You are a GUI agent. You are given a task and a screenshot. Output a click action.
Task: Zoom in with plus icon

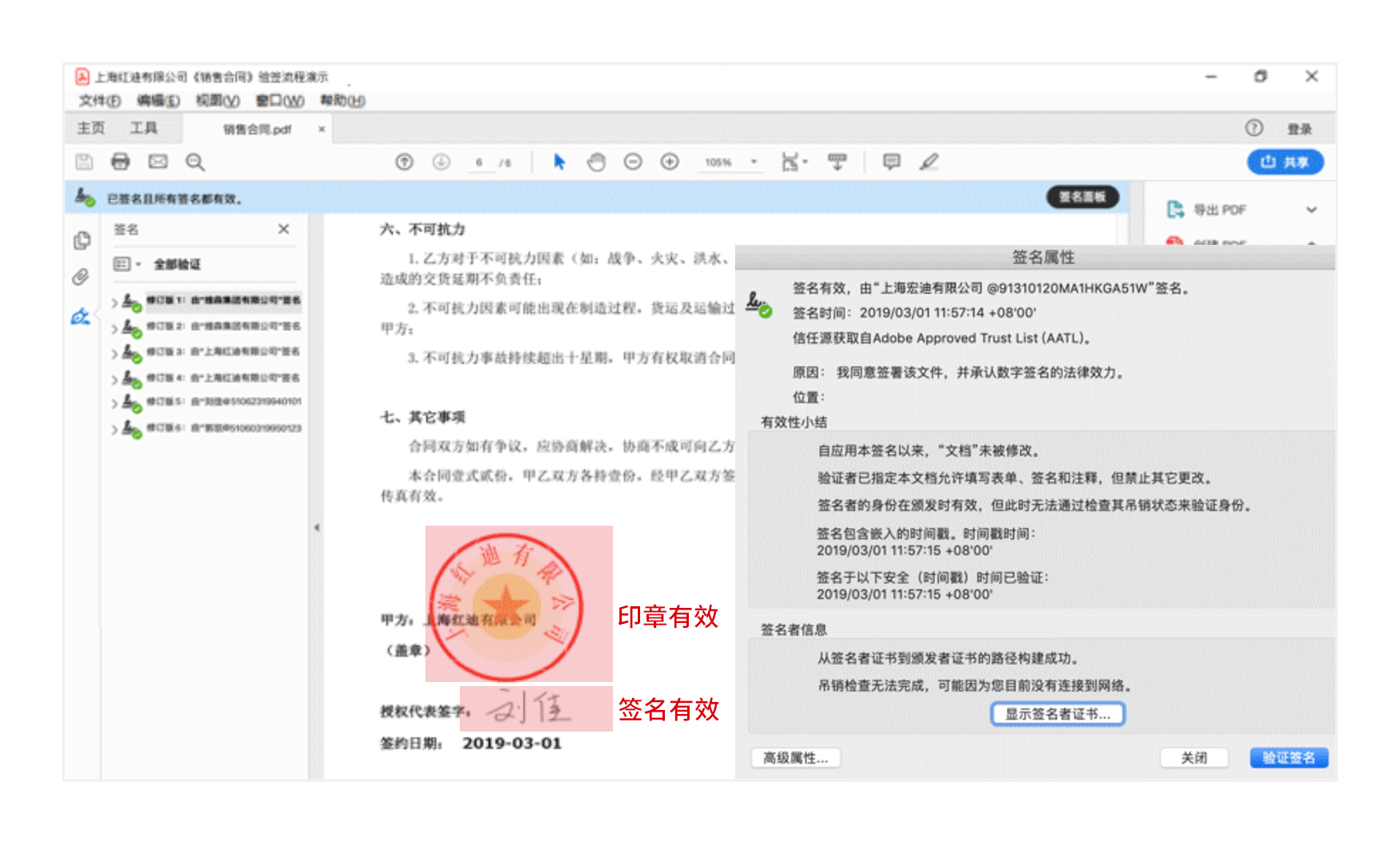(670, 162)
